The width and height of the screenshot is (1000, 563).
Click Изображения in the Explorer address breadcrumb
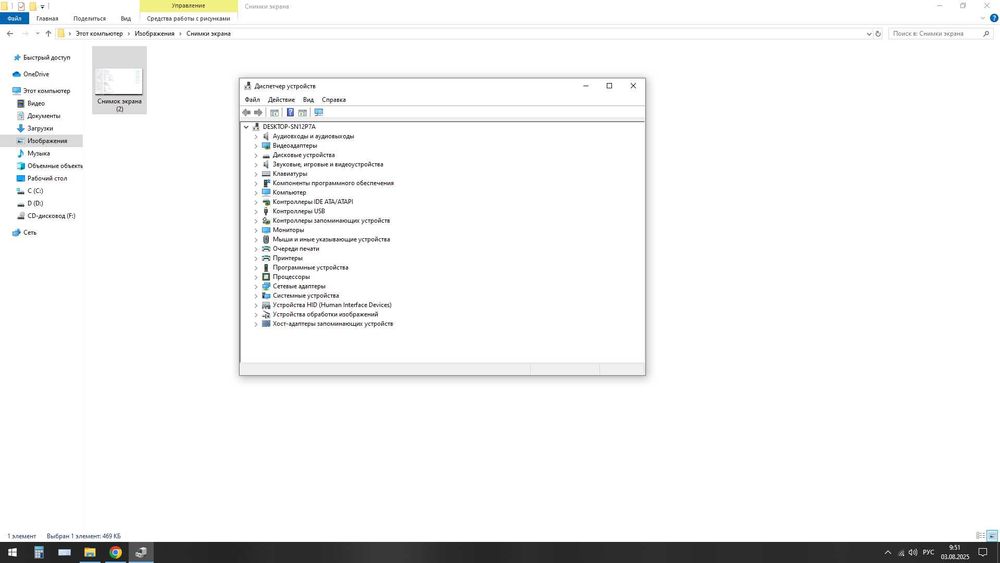tap(154, 34)
